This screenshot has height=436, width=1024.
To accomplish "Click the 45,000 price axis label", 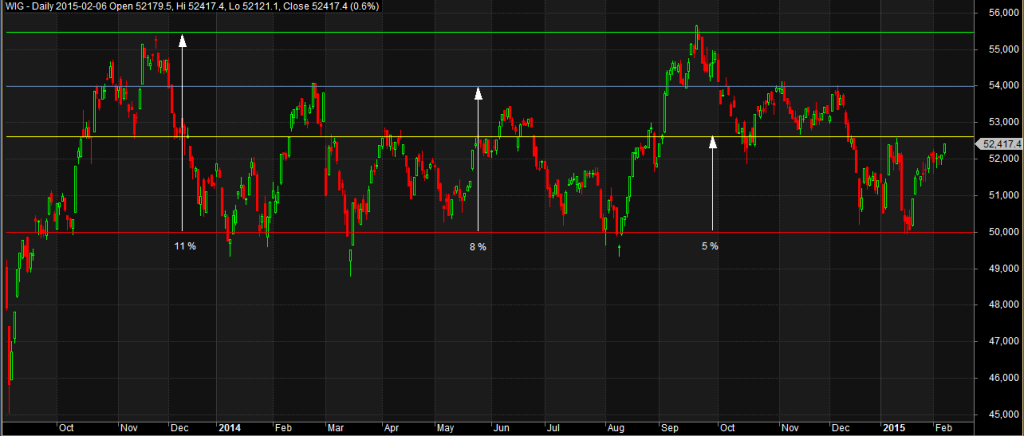I will pos(996,414).
